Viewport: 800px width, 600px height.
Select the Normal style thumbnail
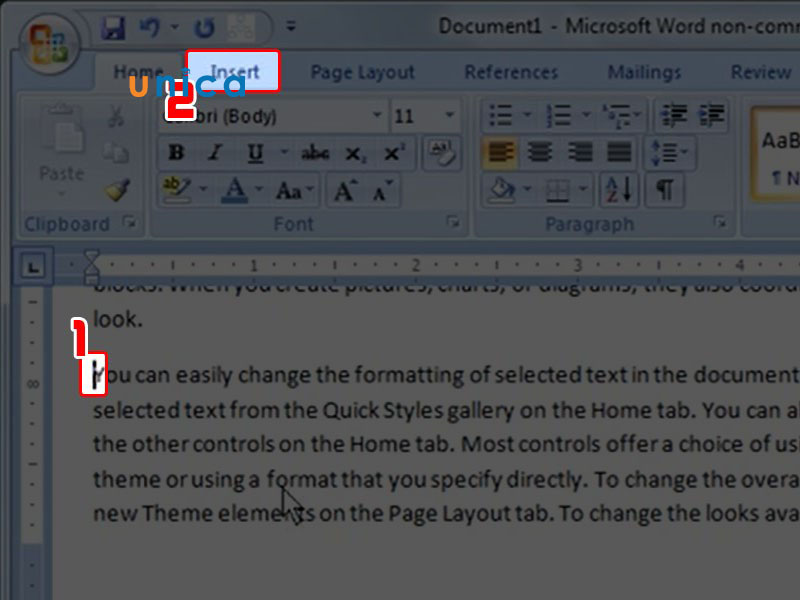777,153
